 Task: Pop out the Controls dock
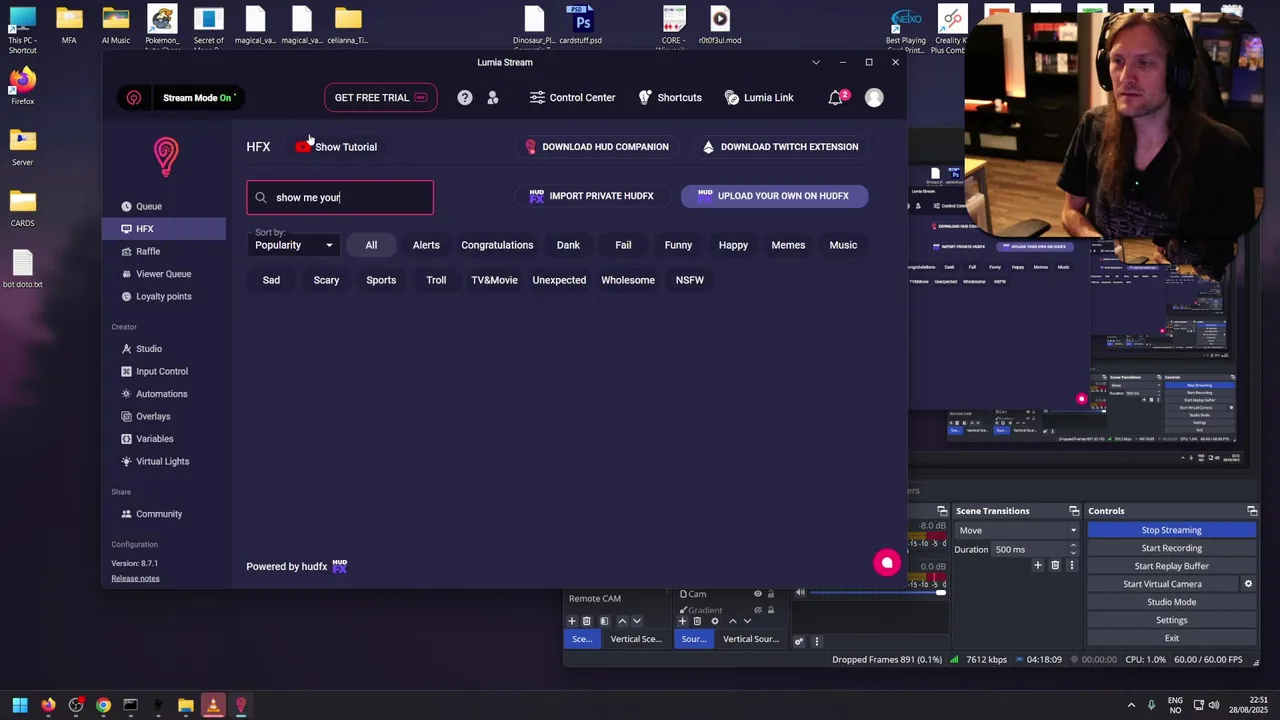1252,511
